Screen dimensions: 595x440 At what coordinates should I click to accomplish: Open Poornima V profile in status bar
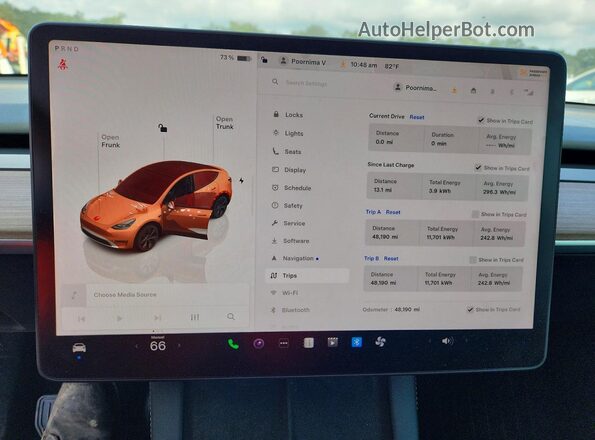(303, 61)
